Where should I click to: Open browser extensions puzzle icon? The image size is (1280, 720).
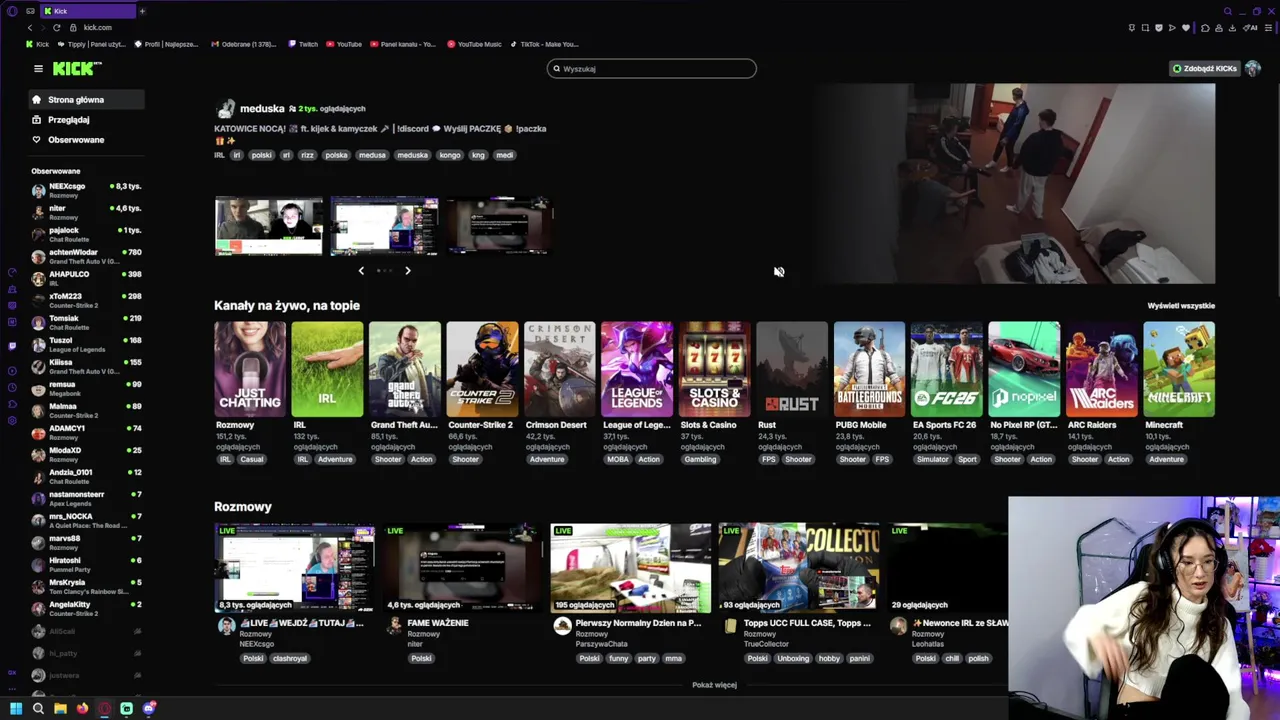(x=1205, y=27)
